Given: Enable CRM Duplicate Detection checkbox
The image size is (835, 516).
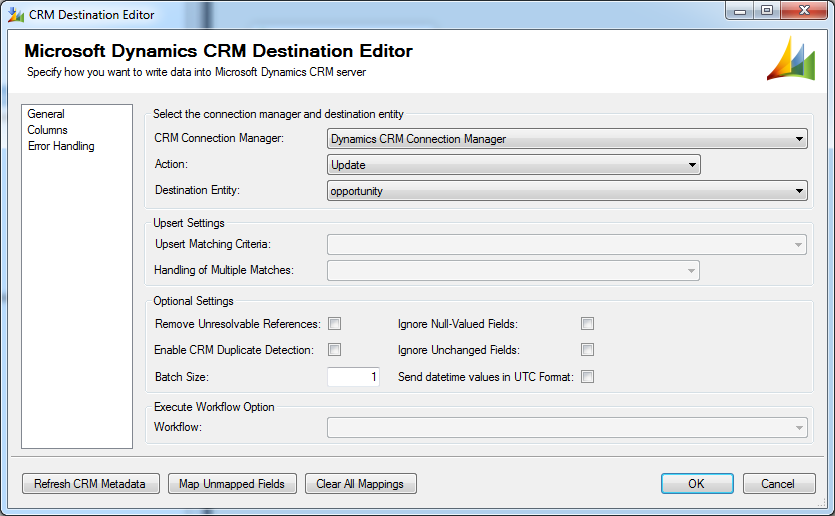Looking at the screenshot, I should [334, 350].
